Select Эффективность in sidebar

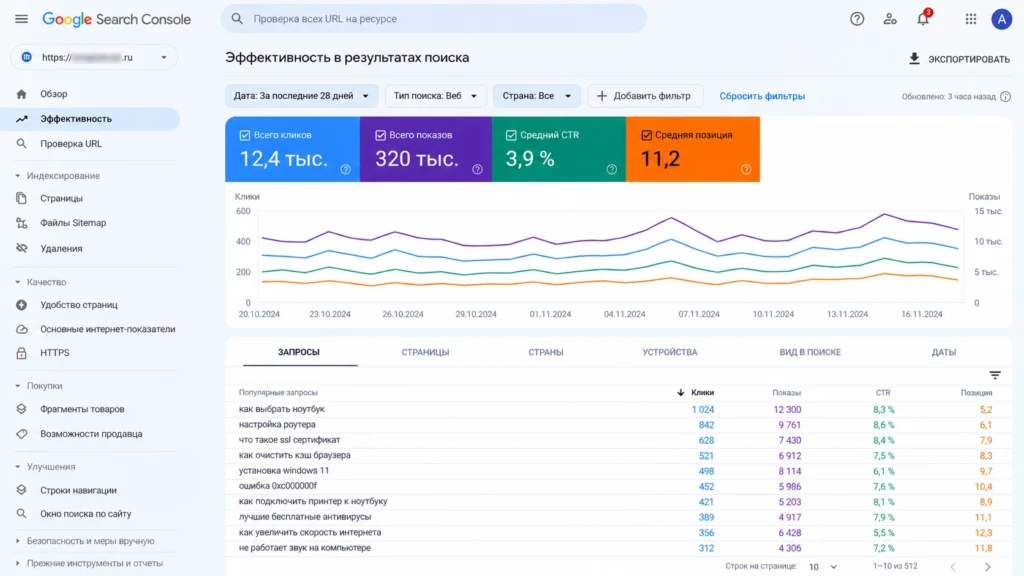point(90,119)
